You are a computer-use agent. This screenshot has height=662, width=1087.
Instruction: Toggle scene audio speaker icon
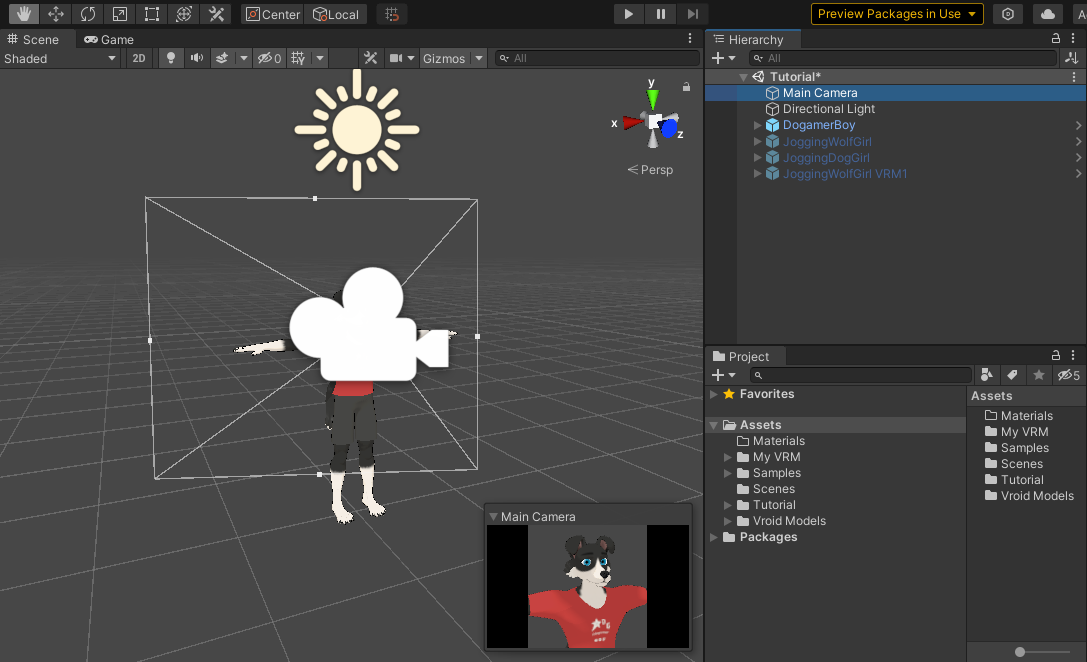[x=197, y=58]
